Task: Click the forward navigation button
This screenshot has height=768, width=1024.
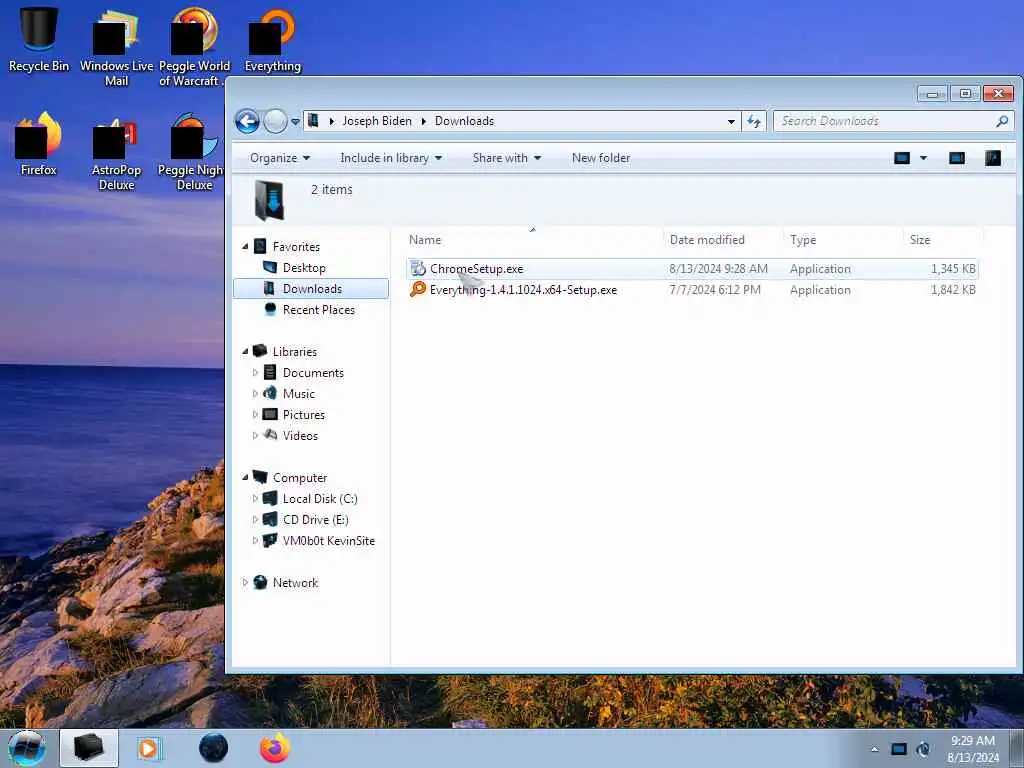Action: tap(276, 121)
